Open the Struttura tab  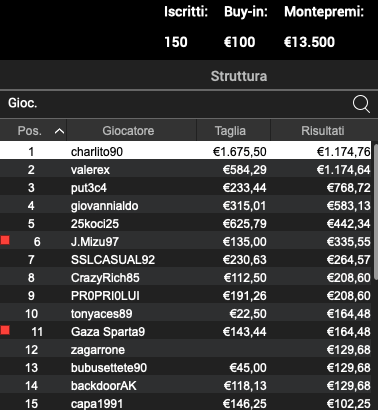click(239, 76)
